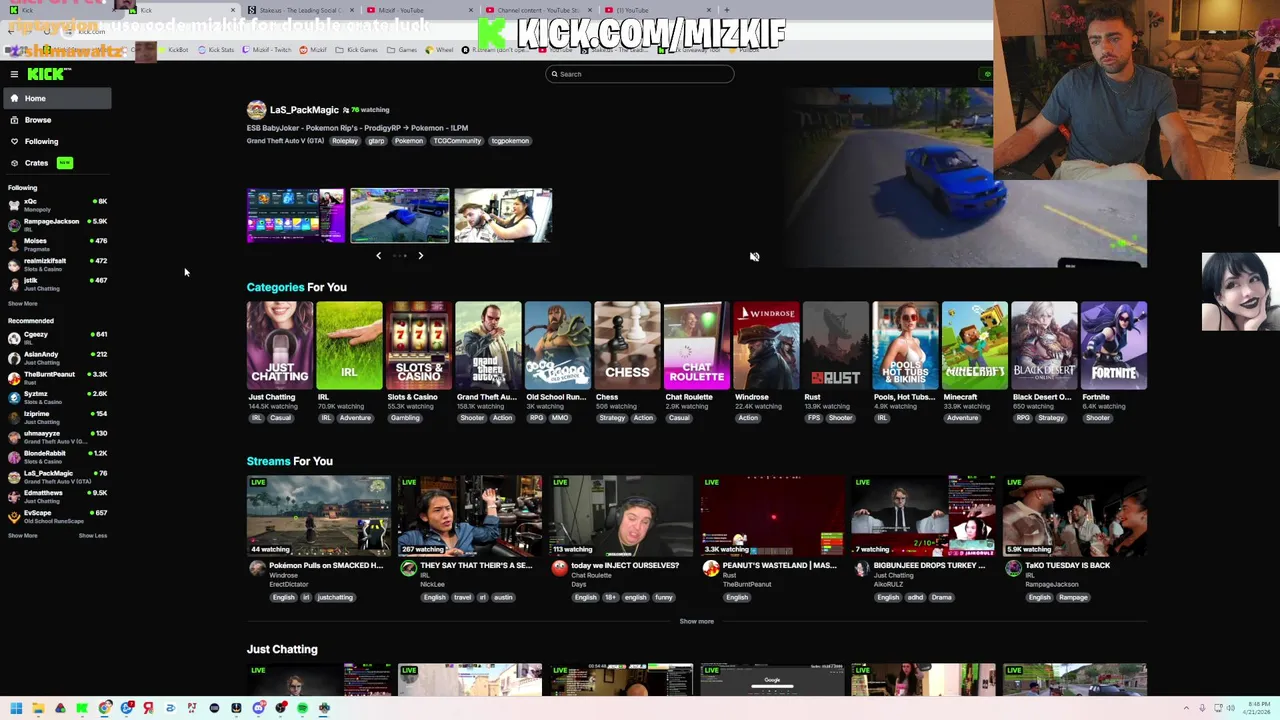Open Syztmz recommended channel
The image size is (1280, 720).
(x=56, y=397)
